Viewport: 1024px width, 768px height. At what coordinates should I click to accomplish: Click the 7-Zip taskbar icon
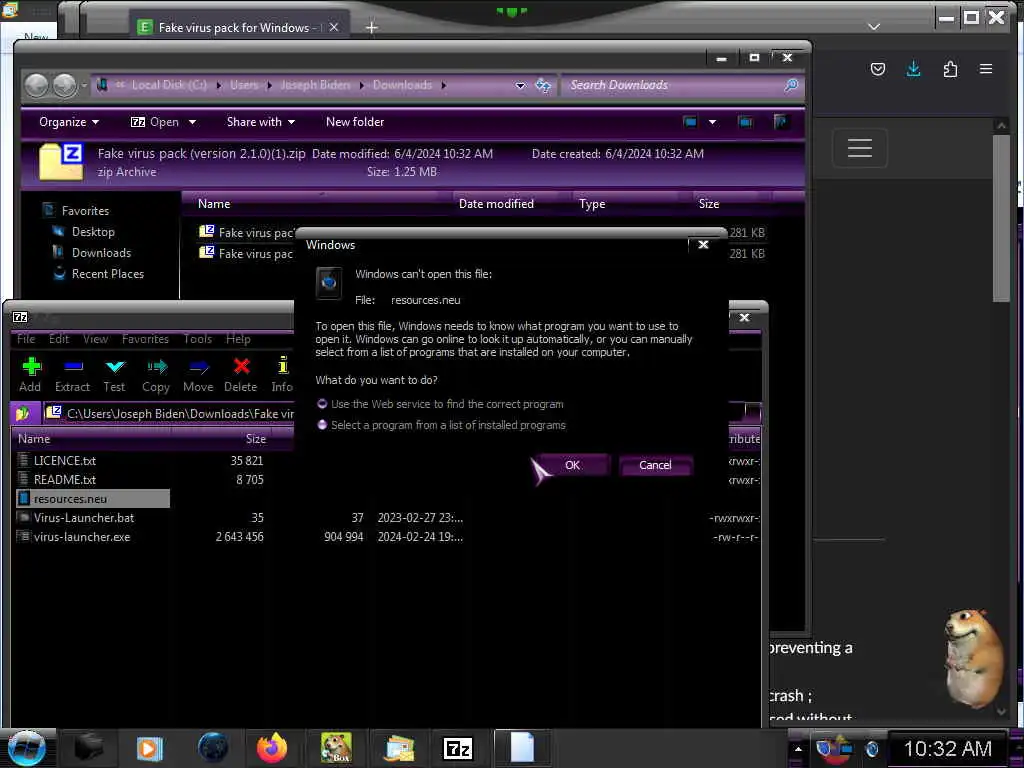point(457,748)
